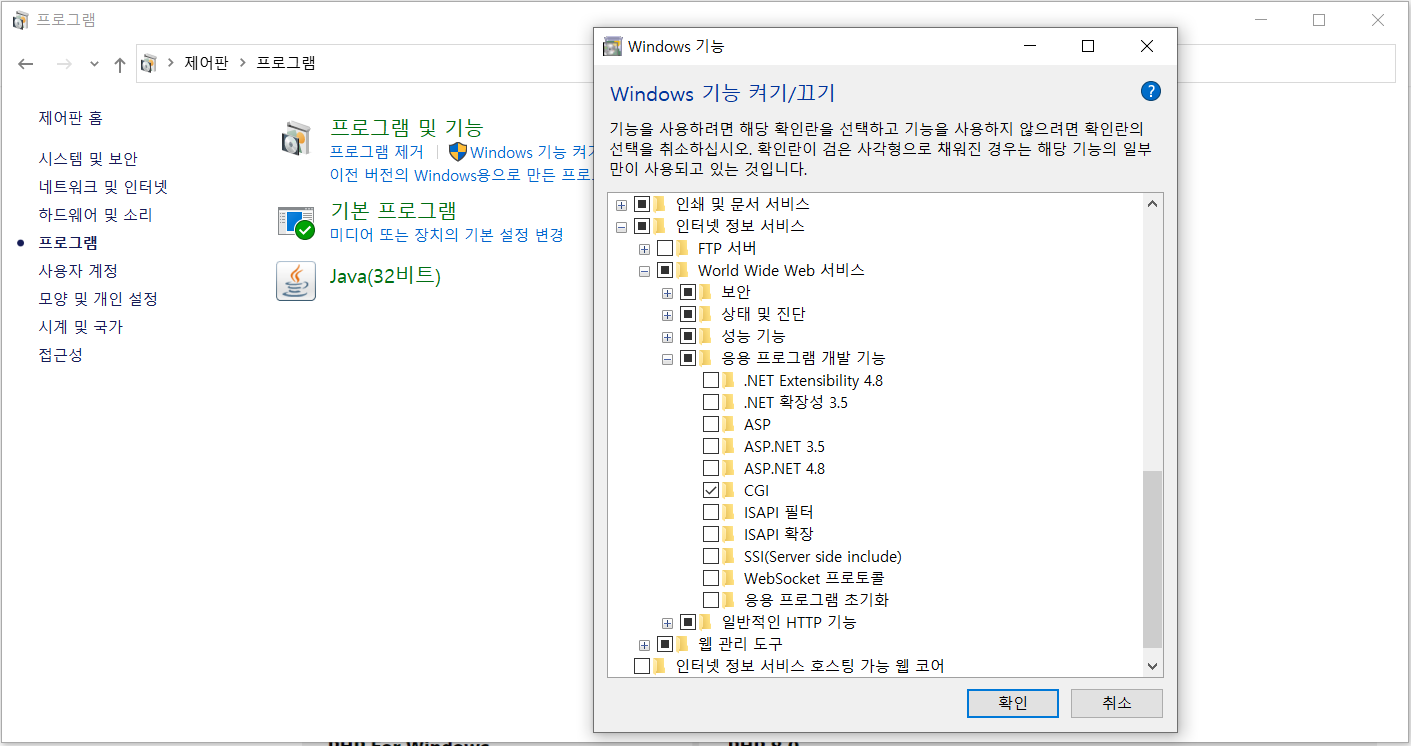This screenshot has width=1411, height=746.
Task: Cancel the dialog with 취소 button
Action: tap(1116, 703)
